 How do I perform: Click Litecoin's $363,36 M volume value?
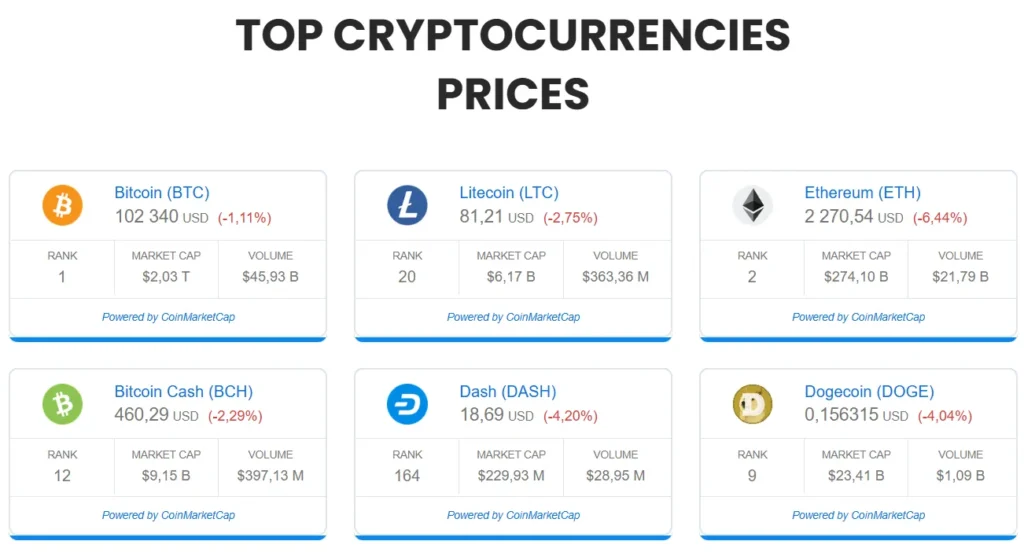[615, 277]
